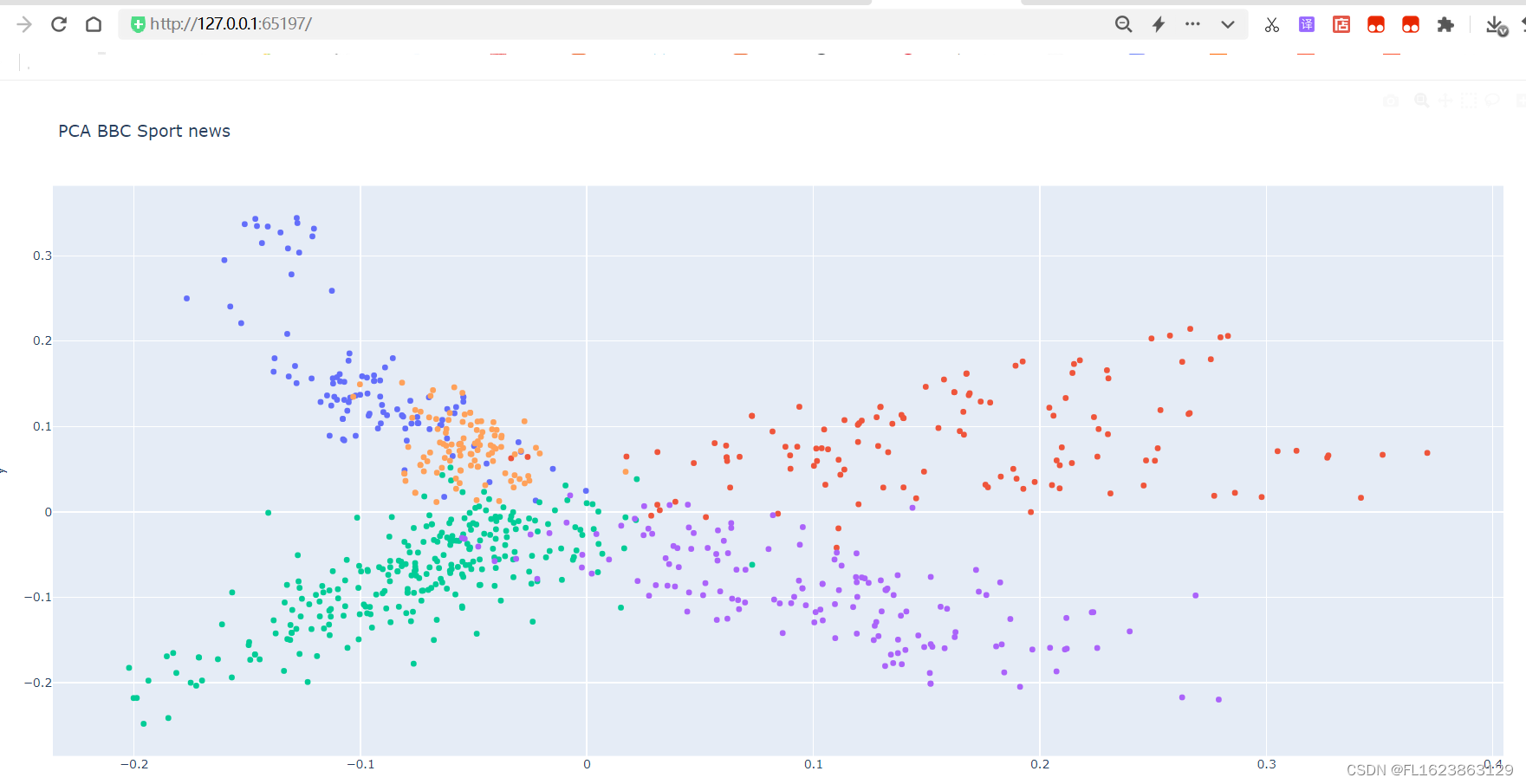Open the three-dots more options
The width and height of the screenshot is (1526, 784).
(1193, 24)
